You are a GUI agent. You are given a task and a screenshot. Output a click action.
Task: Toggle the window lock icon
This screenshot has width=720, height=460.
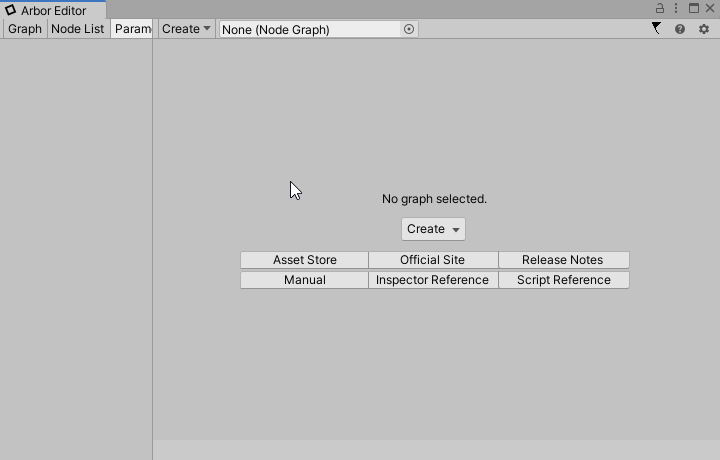click(660, 9)
